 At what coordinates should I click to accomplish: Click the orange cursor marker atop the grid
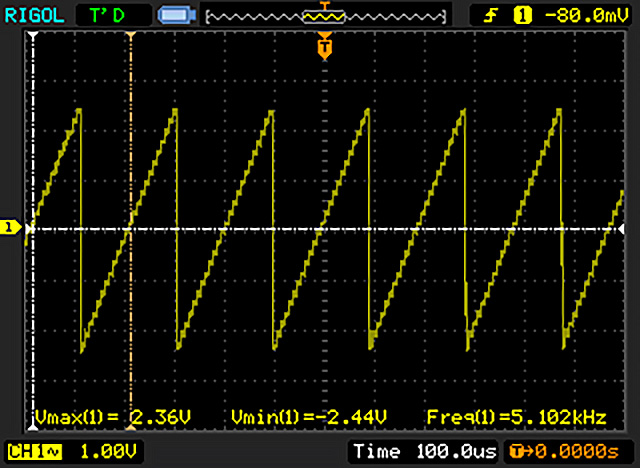point(130,36)
